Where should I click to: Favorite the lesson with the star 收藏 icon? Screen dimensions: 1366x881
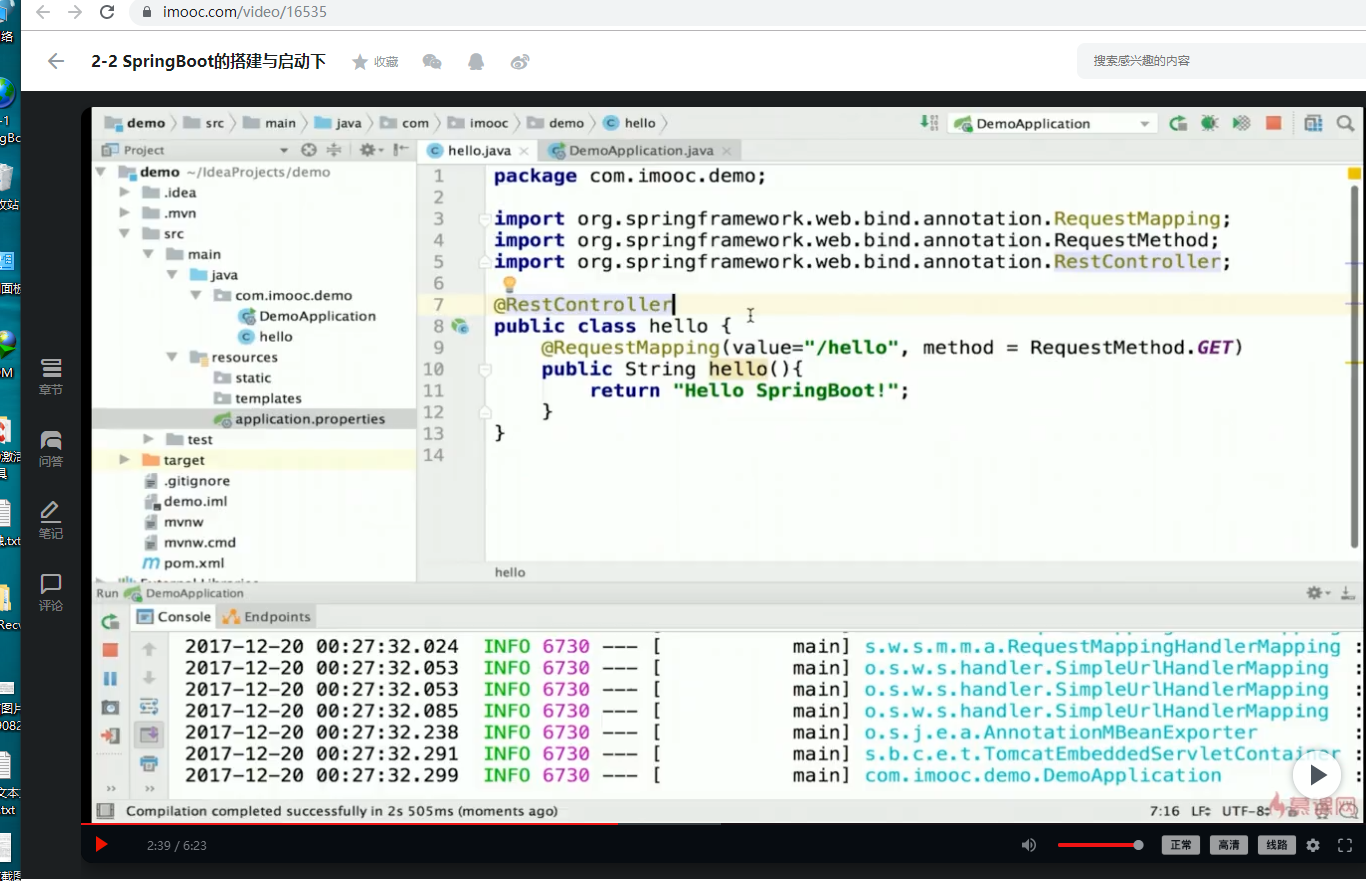(x=375, y=62)
